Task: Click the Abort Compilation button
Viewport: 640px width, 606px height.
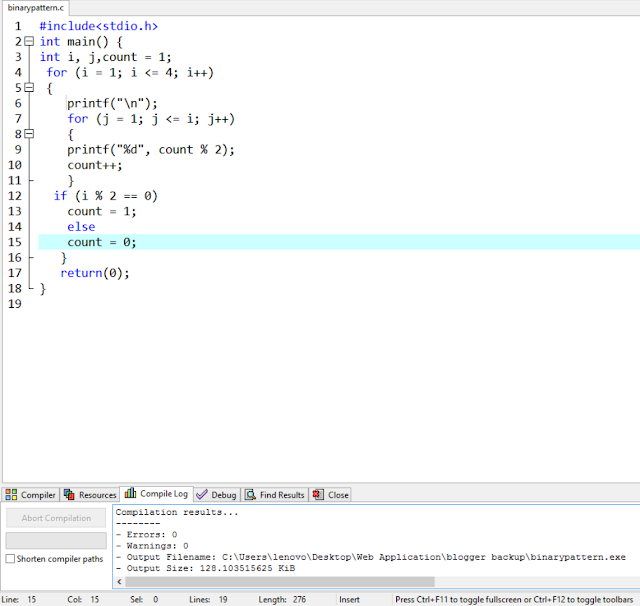Action: click(56, 518)
